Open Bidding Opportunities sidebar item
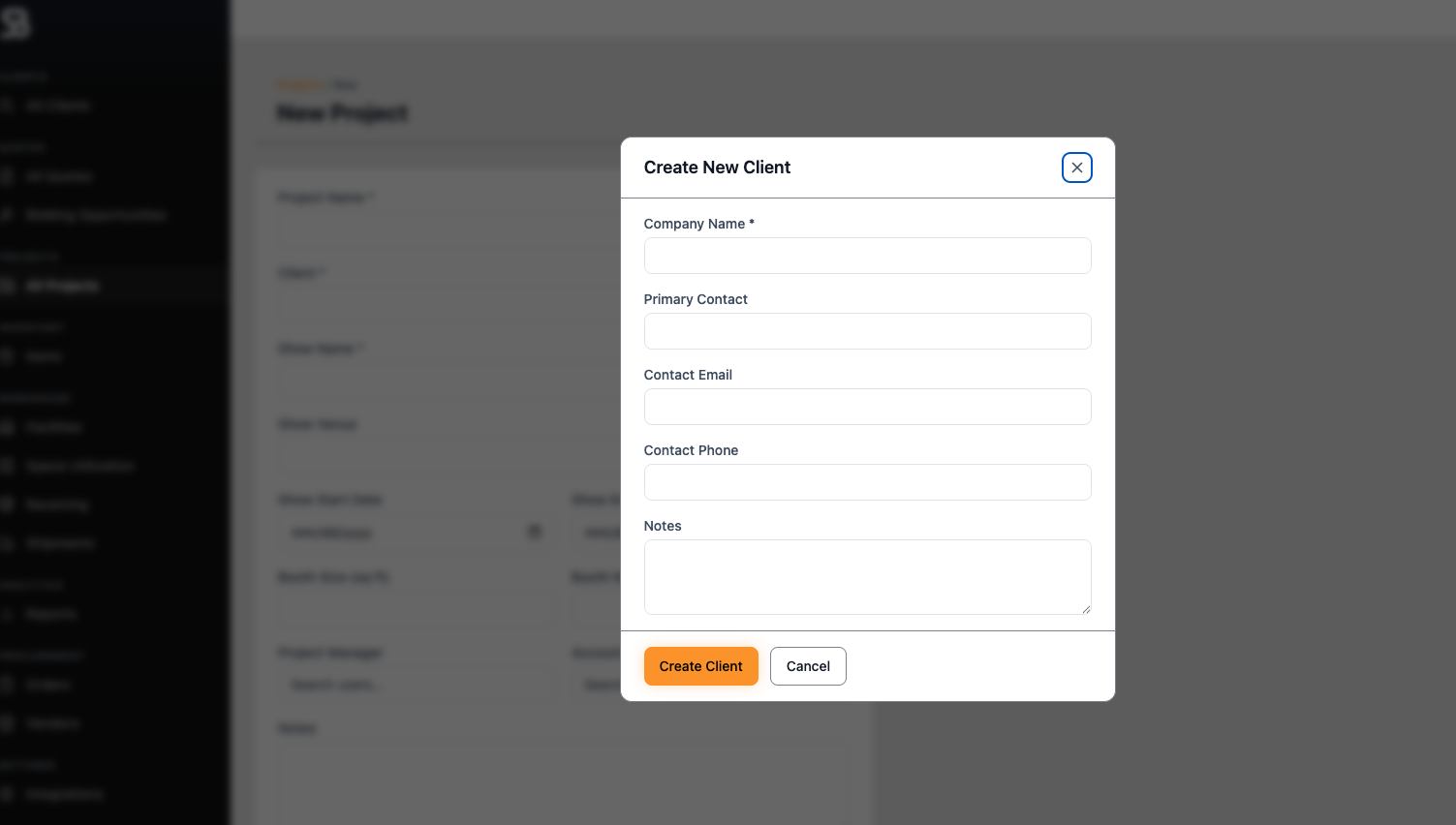 (x=96, y=215)
